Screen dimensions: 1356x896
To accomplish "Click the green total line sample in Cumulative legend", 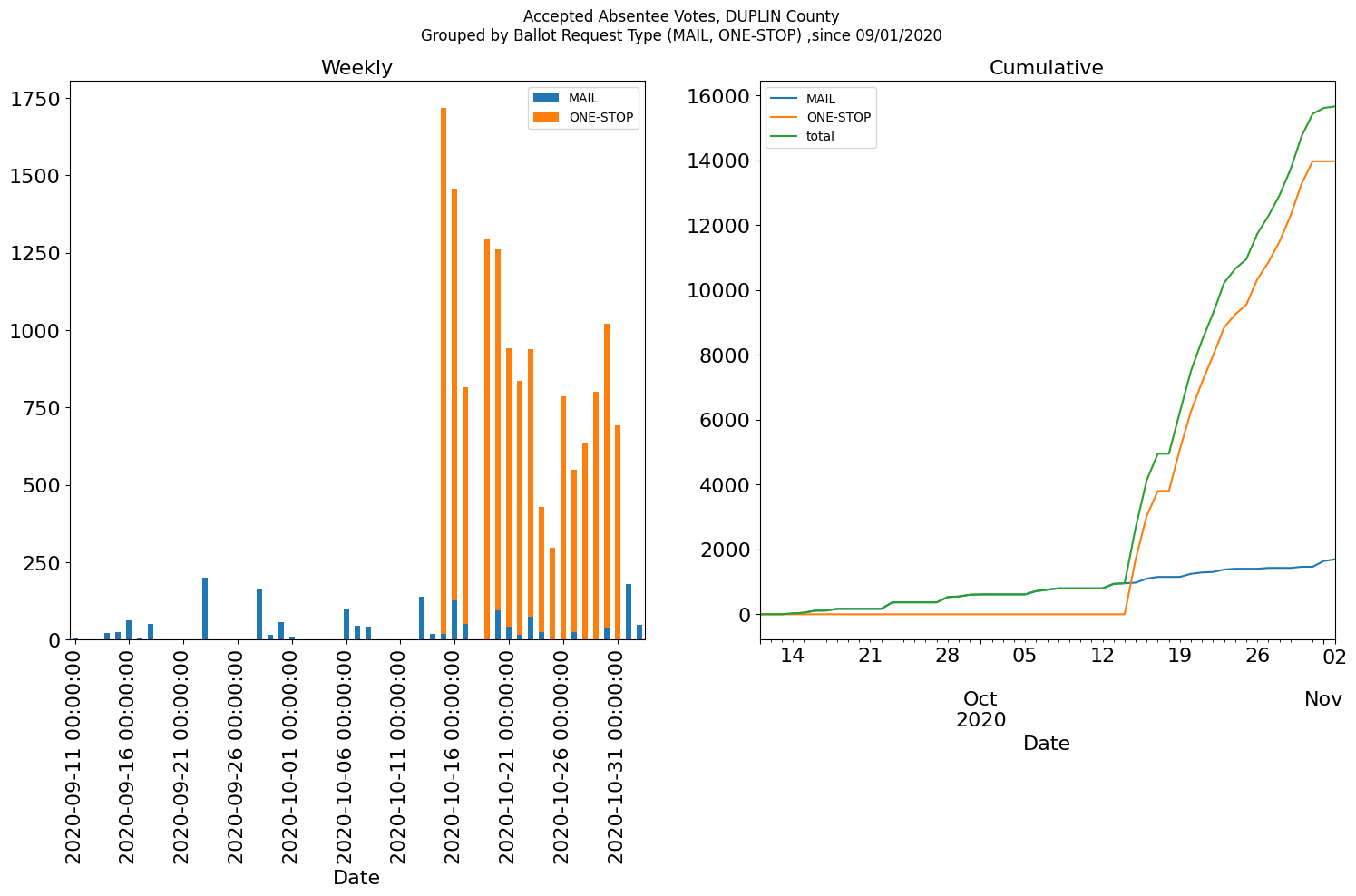I will click(x=785, y=136).
